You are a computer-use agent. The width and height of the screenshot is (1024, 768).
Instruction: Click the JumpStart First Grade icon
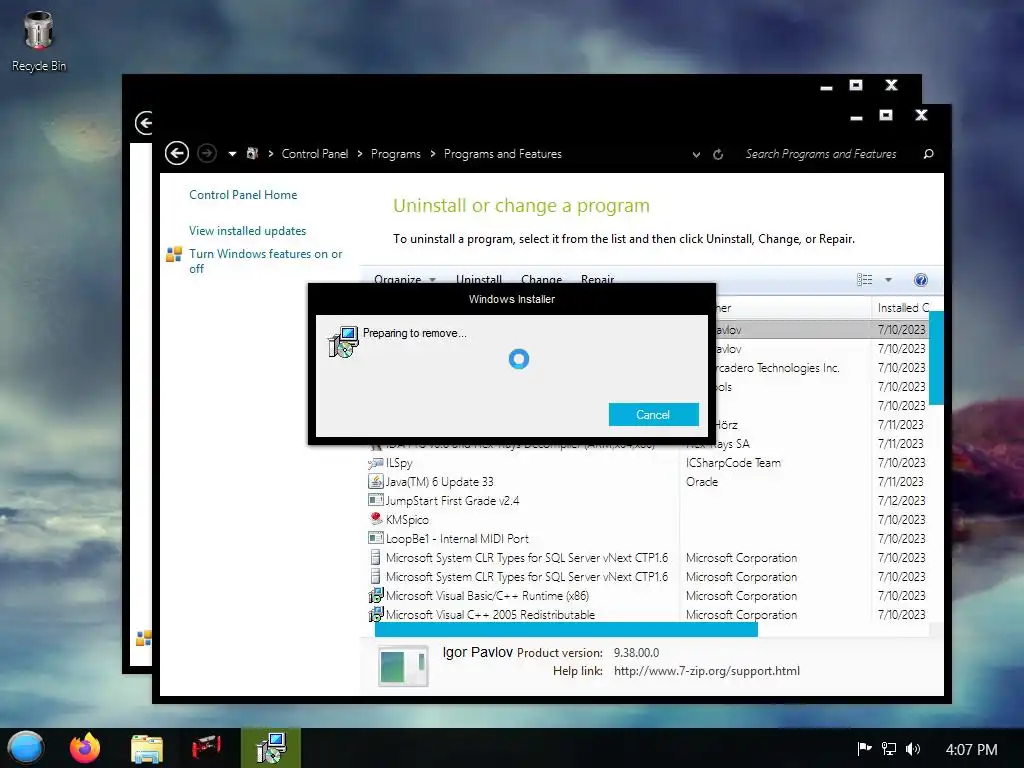376,500
